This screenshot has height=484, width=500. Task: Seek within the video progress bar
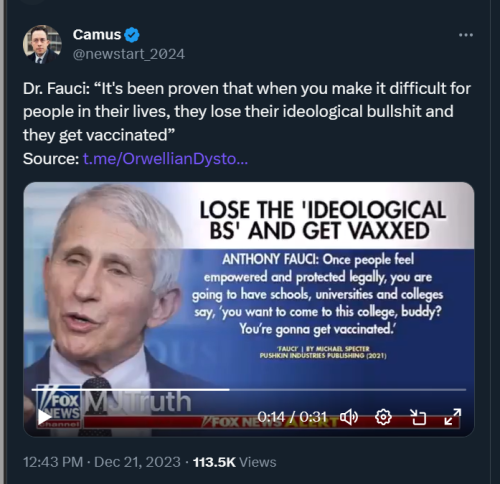click(x=249, y=389)
